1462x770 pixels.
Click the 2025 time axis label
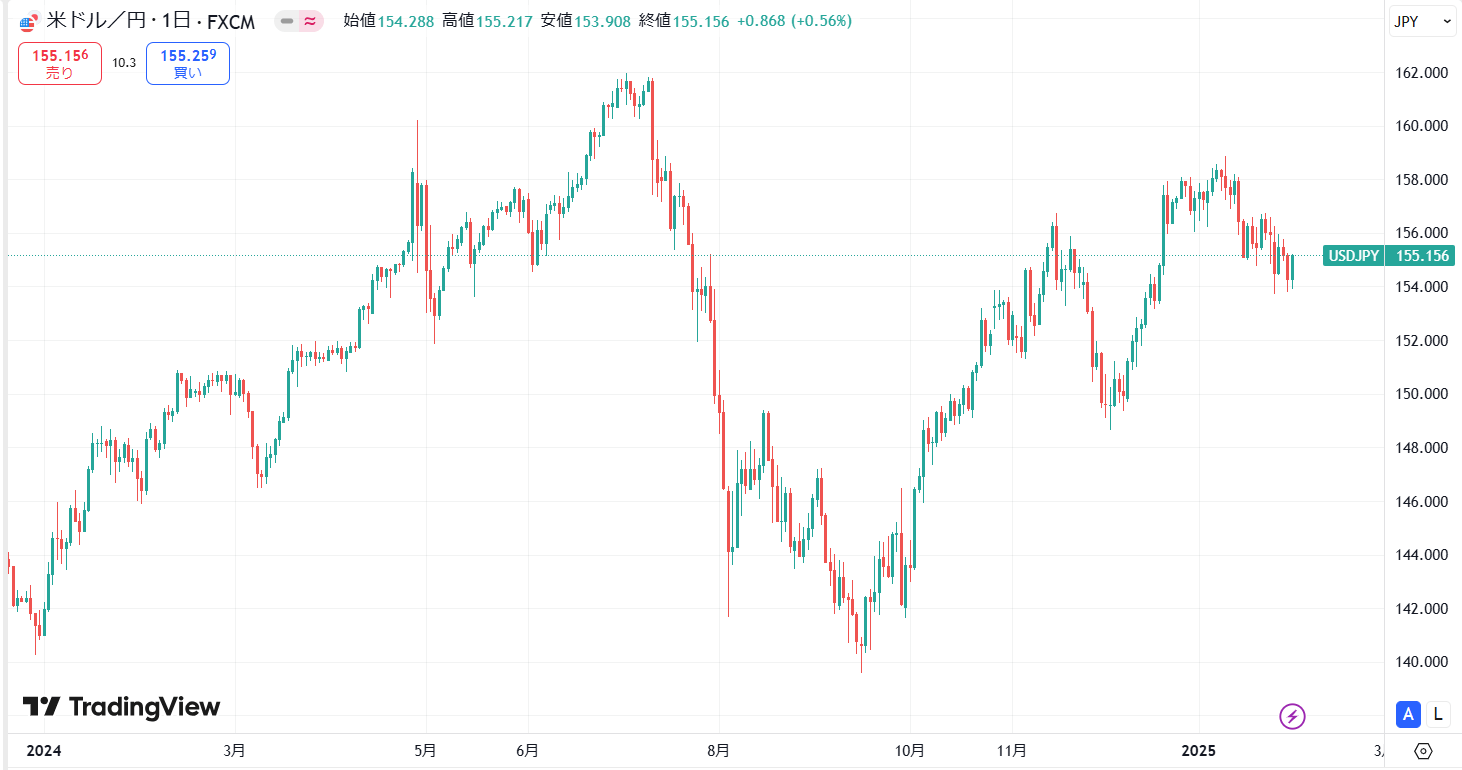1197,750
